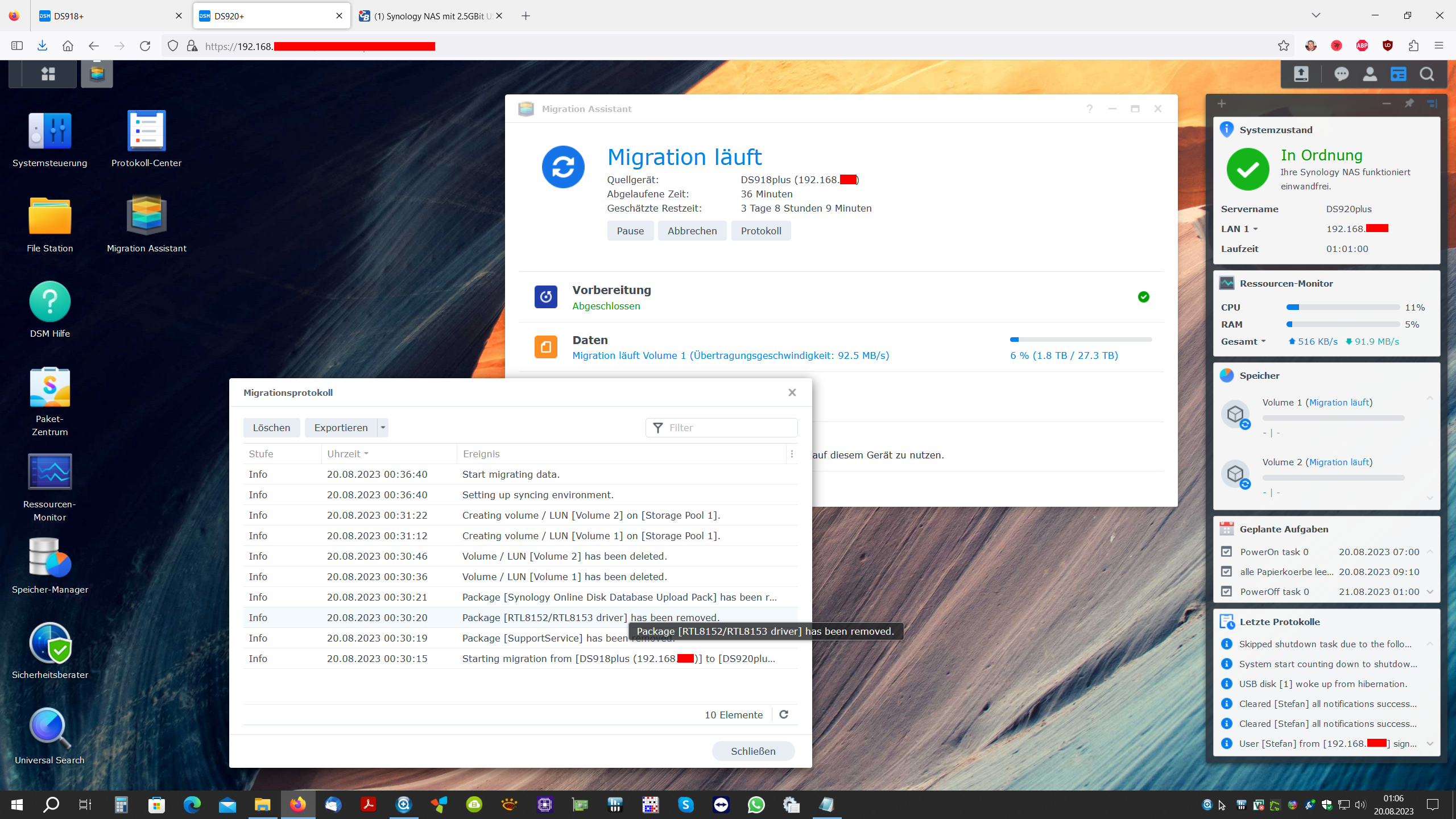Image resolution: width=1456 pixels, height=819 pixels.
Task: Open Paket-Zentrum desktop icon
Action: coord(49,387)
